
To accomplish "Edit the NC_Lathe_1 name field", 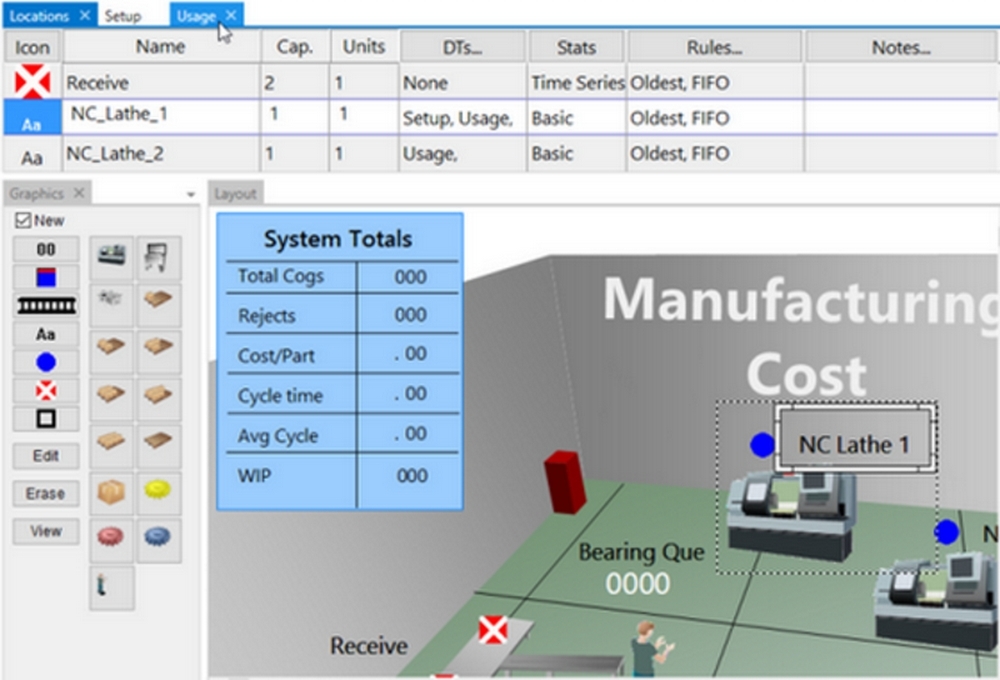I will [x=161, y=116].
